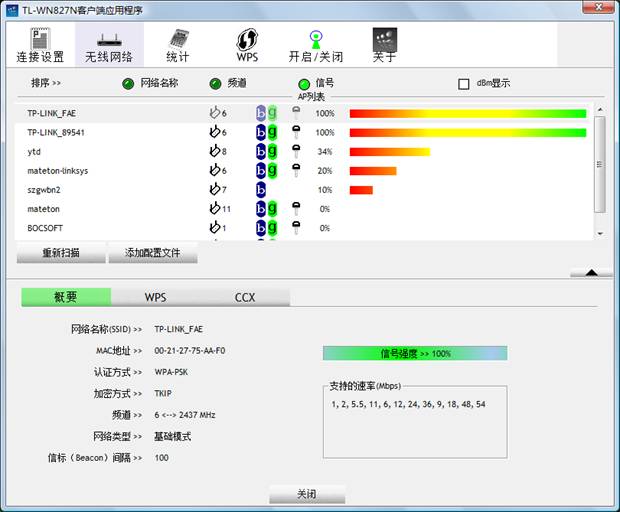This screenshot has height=512, width=620.
Task: Sort AP list by 频道 radio button
Action: click(215, 84)
